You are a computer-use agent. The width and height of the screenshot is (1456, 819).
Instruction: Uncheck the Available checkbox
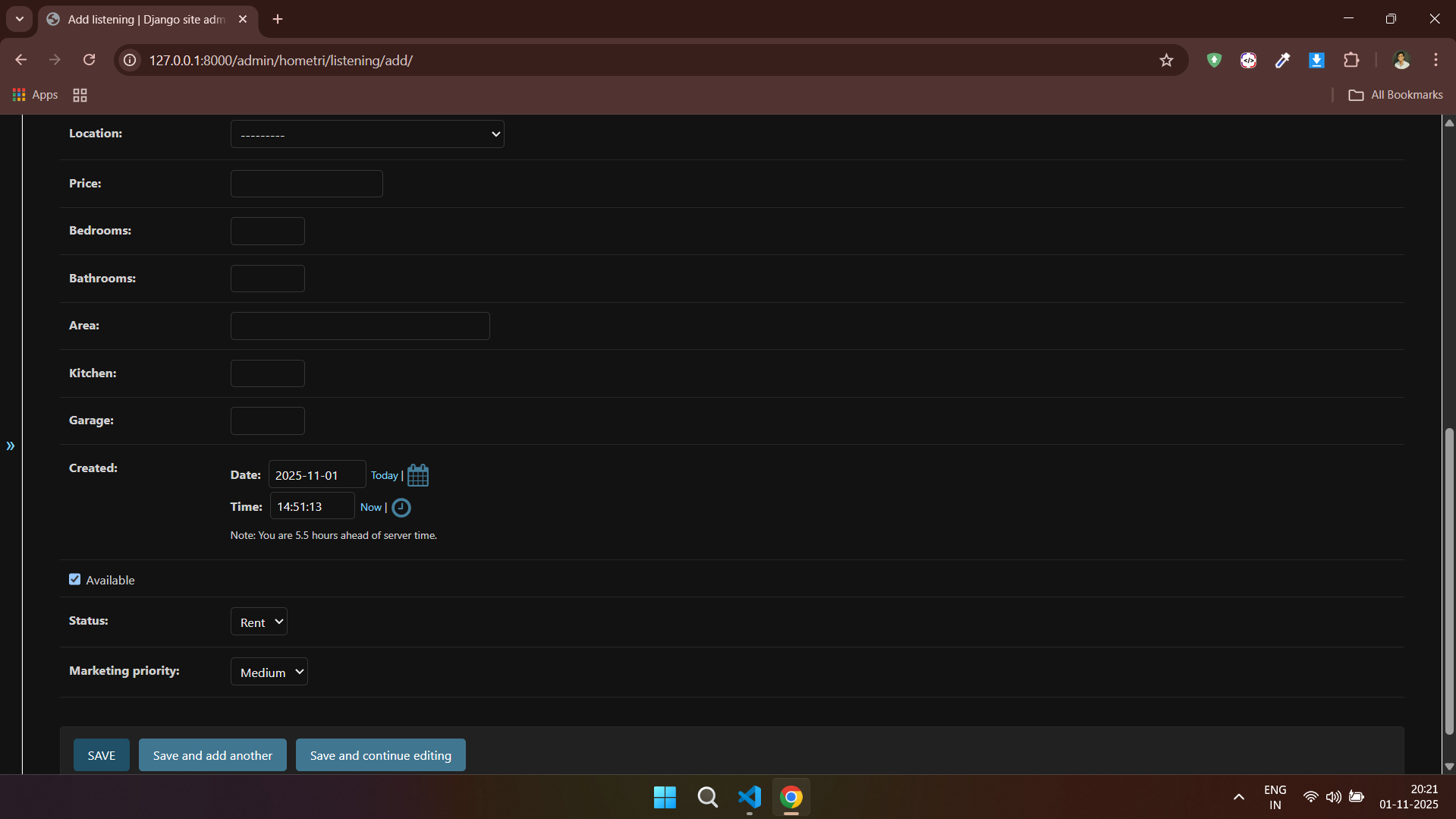coord(74,579)
